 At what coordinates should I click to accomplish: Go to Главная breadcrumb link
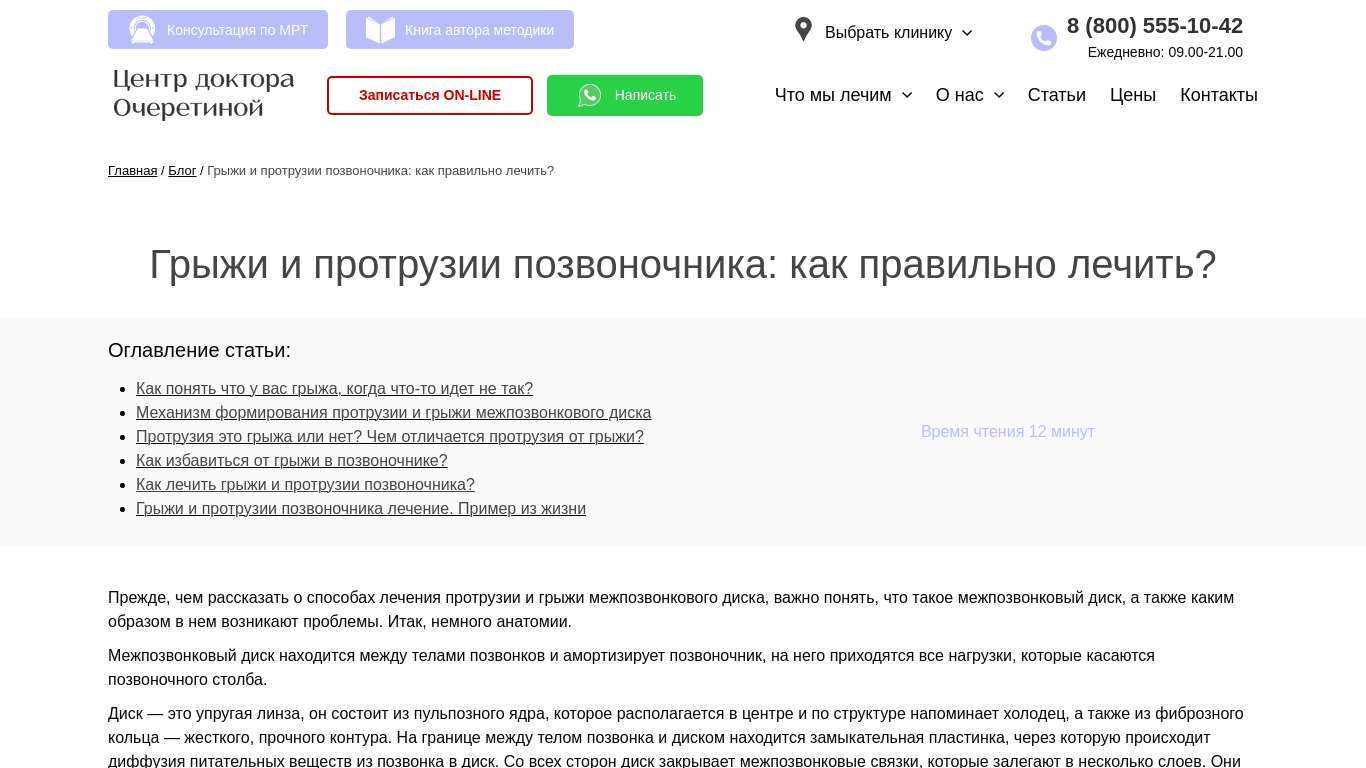coord(132,171)
